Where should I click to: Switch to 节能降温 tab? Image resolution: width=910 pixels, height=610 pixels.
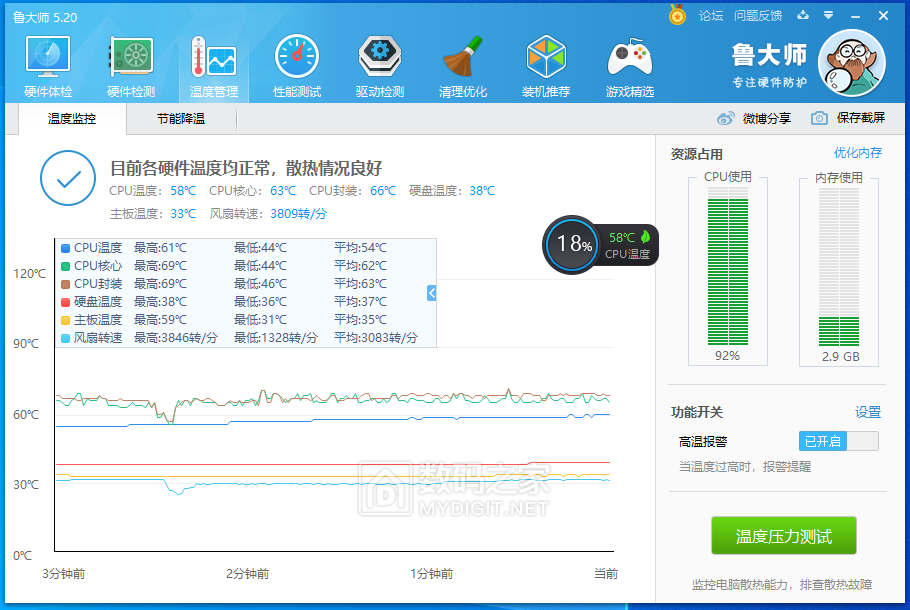(x=181, y=119)
